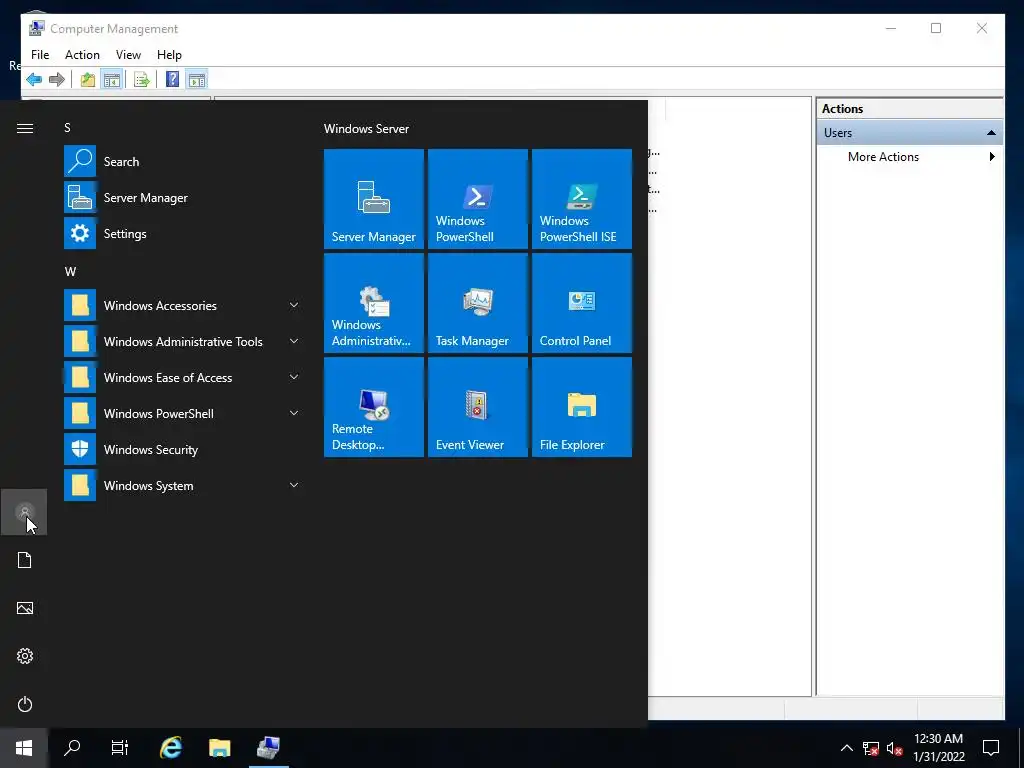
Task: Expand the Windows Ease of Access folder
Action: (x=182, y=377)
